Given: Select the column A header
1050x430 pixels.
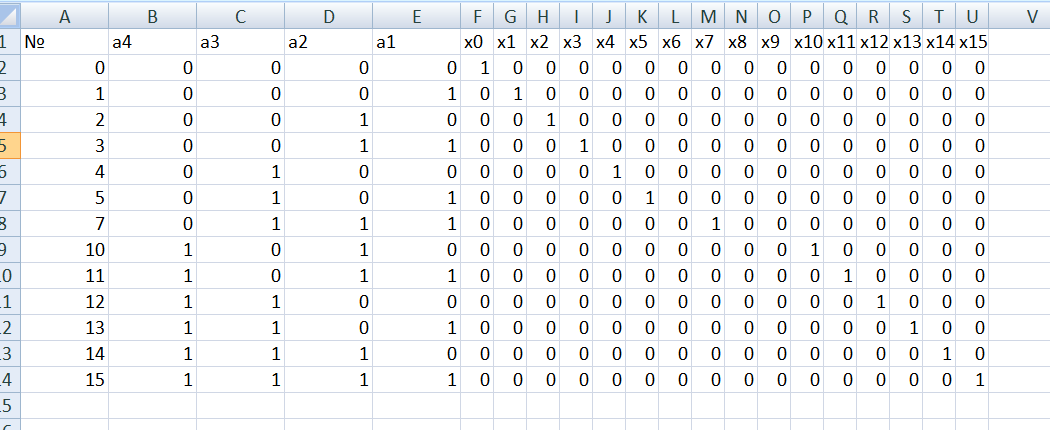Looking at the screenshot, I should [64, 16].
